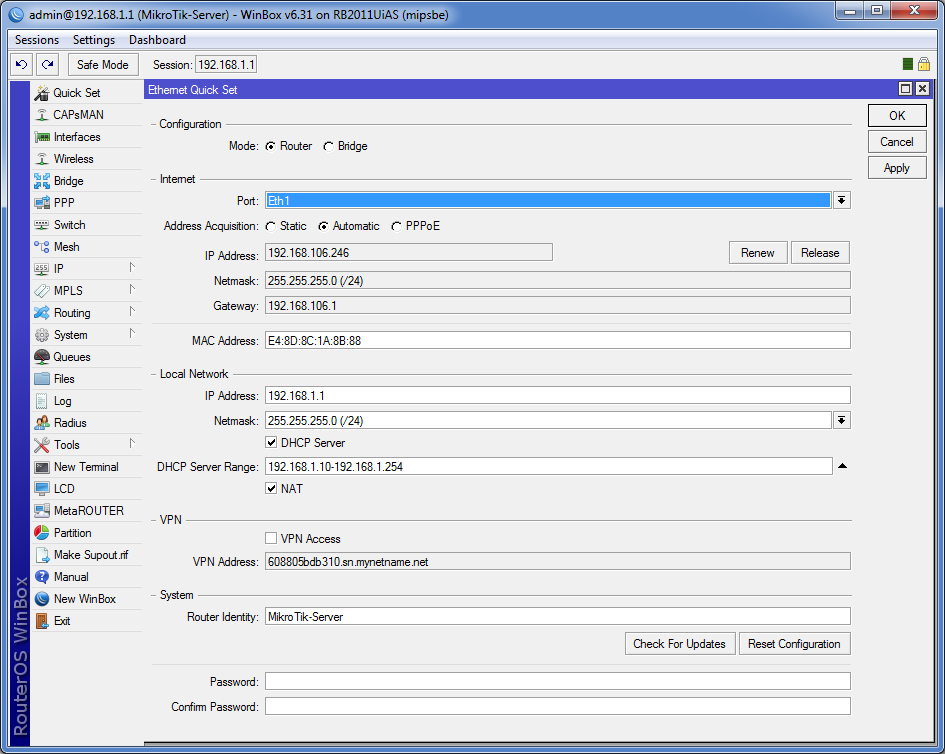
Task: Open the CAPsMAN icon in sidebar
Action: click(42, 115)
